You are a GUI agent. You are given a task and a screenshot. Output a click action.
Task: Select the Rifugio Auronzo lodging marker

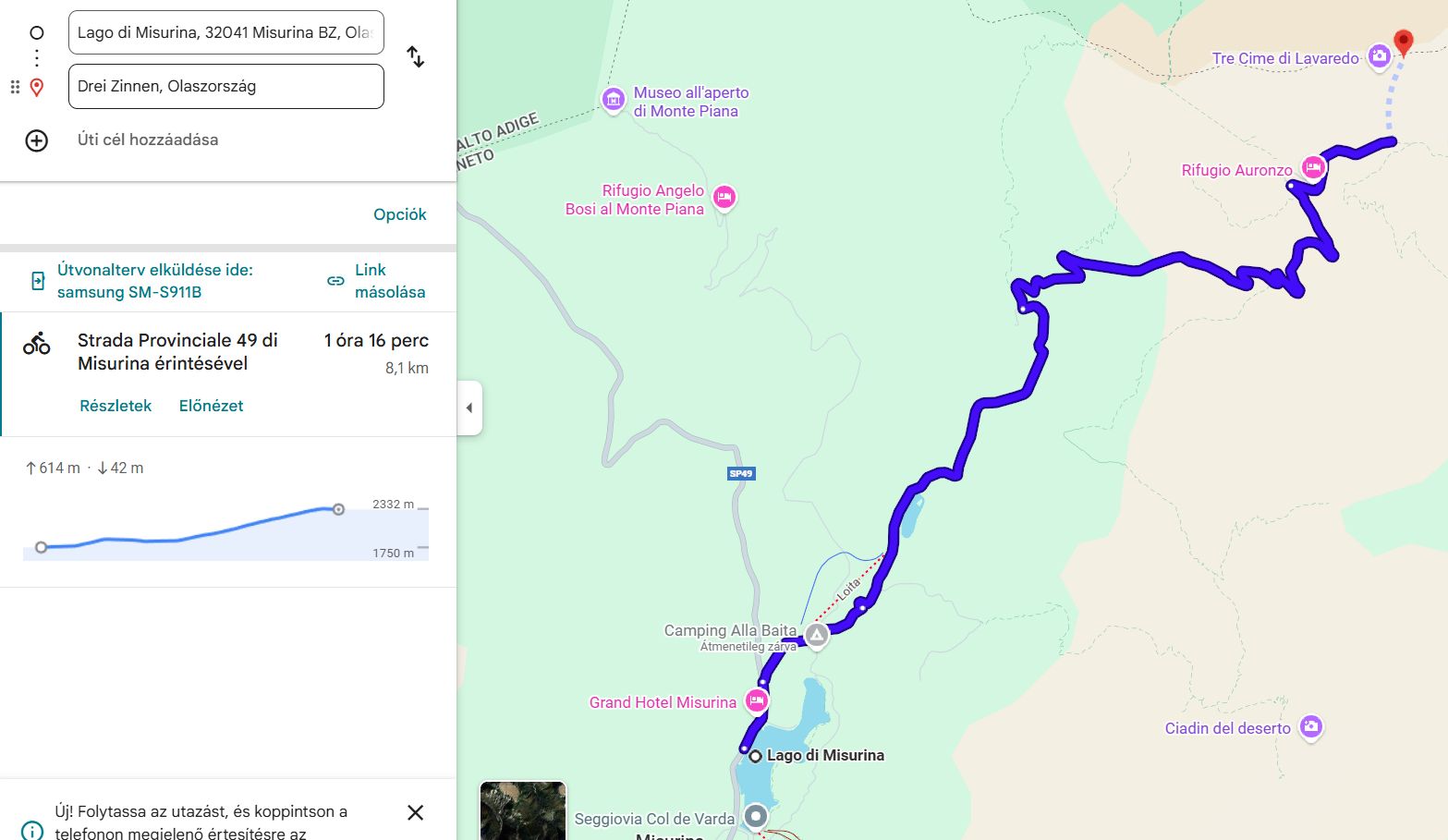[1313, 167]
